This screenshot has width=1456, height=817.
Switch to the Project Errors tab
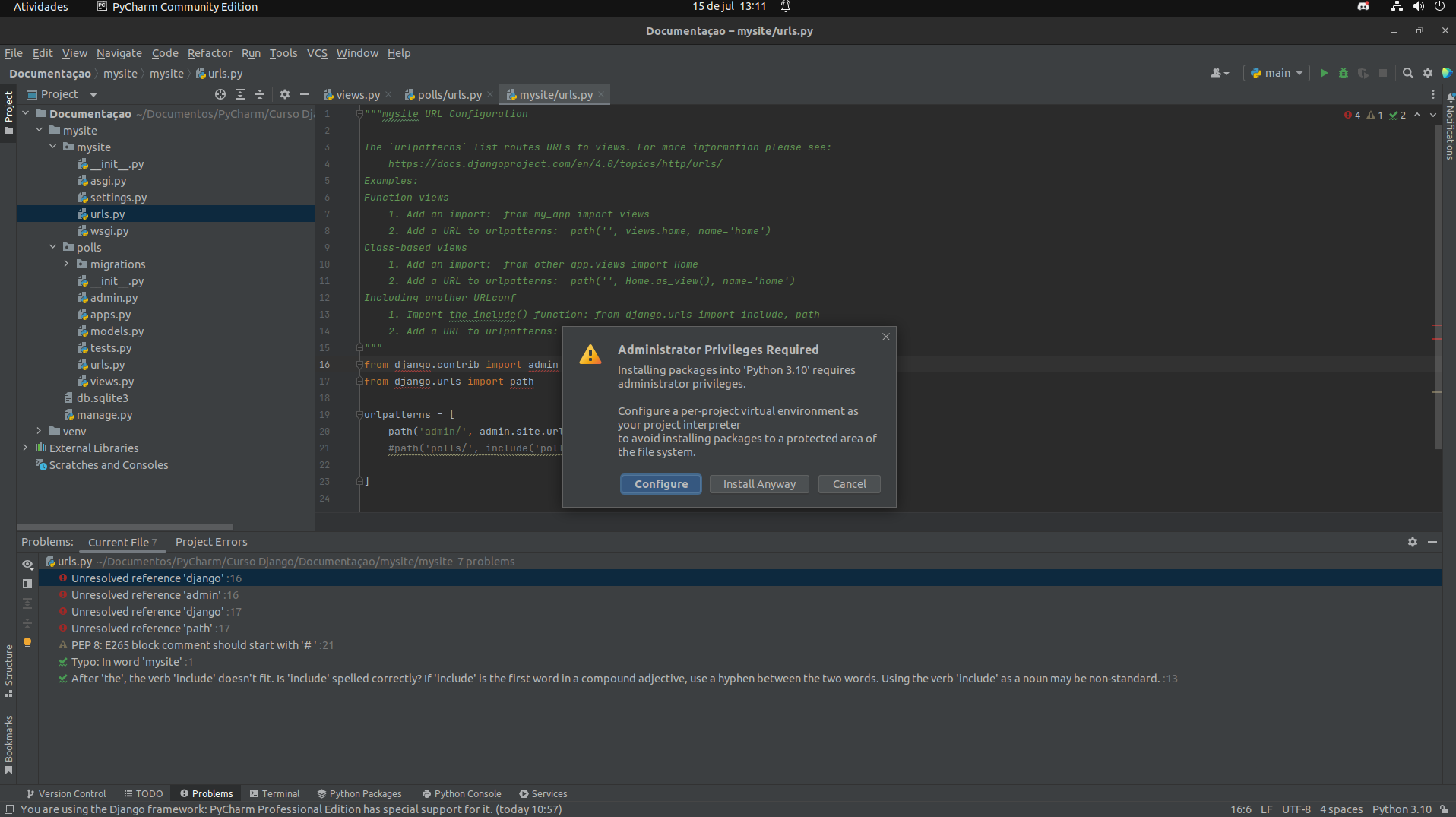[x=211, y=542]
